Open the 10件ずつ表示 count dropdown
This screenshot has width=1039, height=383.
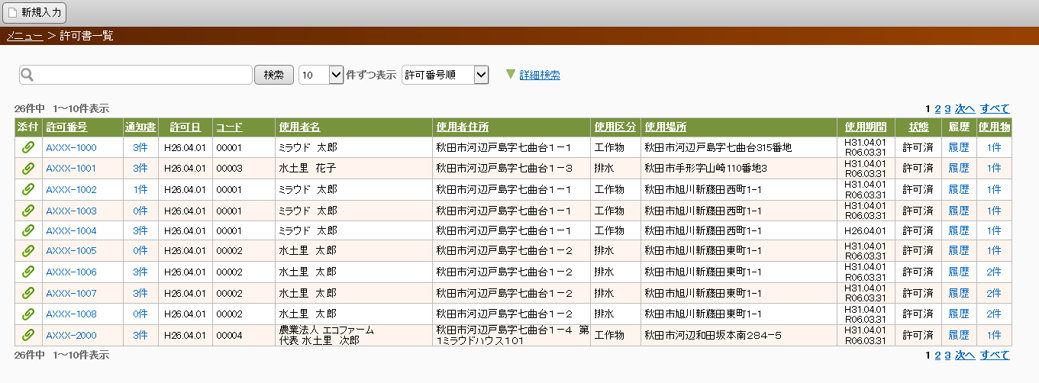(321, 75)
